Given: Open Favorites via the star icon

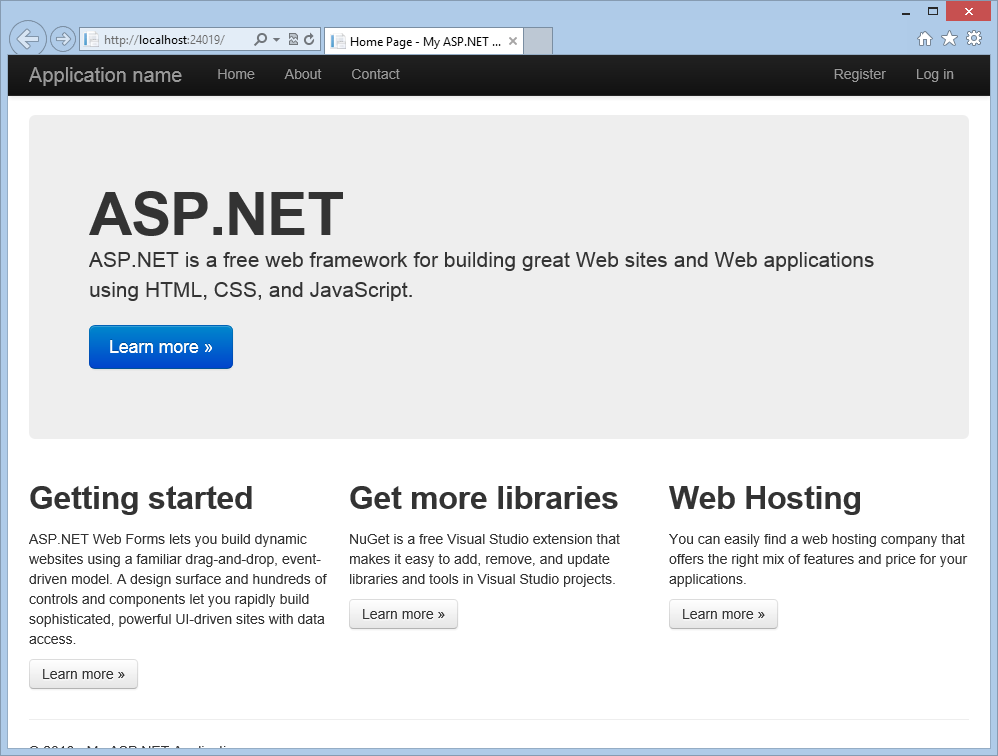Looking at the screenshot, I should click(949, 38).
